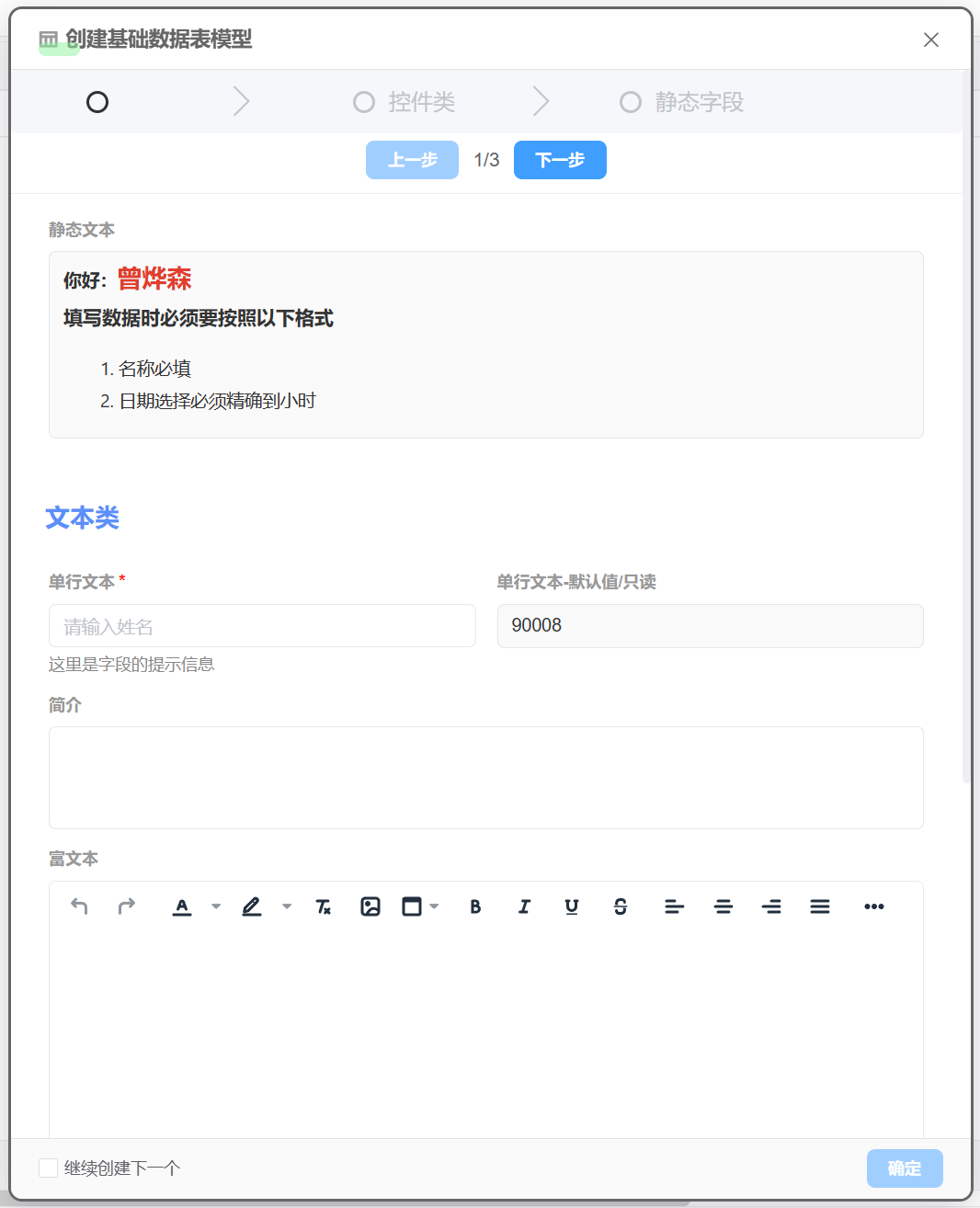The width and height of the screenshot is (980, 1208).
Task: Expand the dropdown arrow beside the frame icon
Action: click(435, 906)
